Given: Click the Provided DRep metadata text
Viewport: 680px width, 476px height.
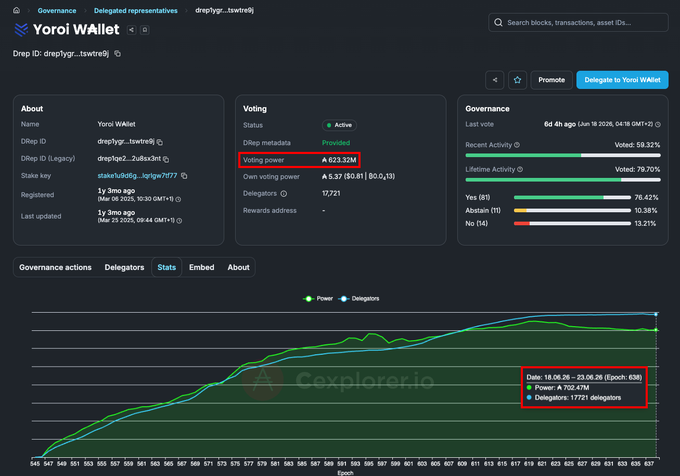Looking at the screenshot, I should (x=336, y=143).
